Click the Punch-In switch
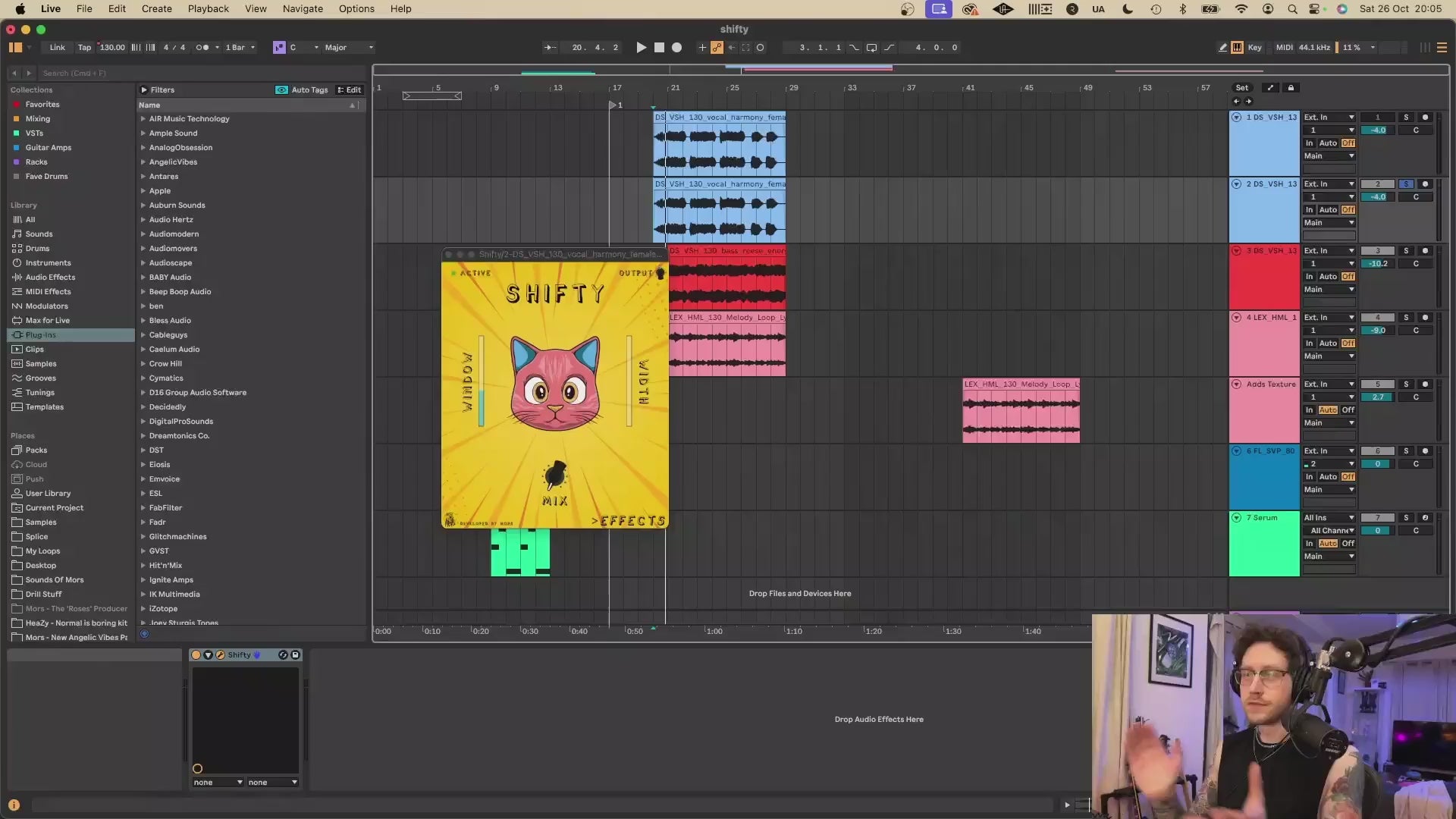 [x=855, y=47]
